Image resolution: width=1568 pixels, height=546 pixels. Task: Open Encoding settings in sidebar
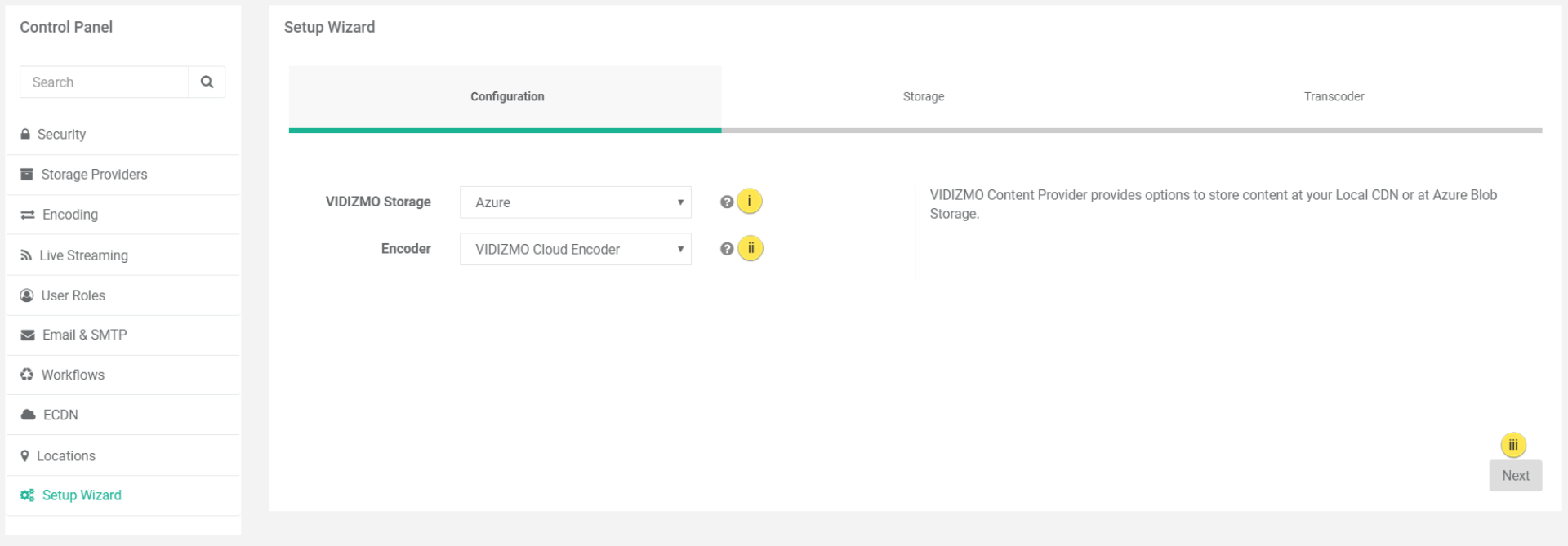pos(122,215)
